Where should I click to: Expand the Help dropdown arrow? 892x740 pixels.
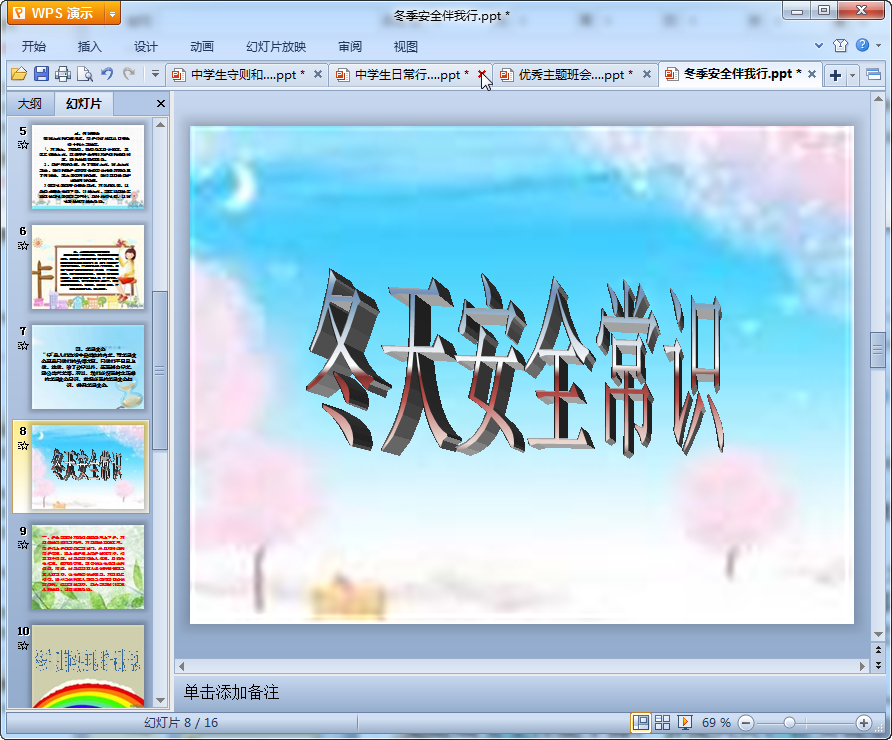(878, 46)
